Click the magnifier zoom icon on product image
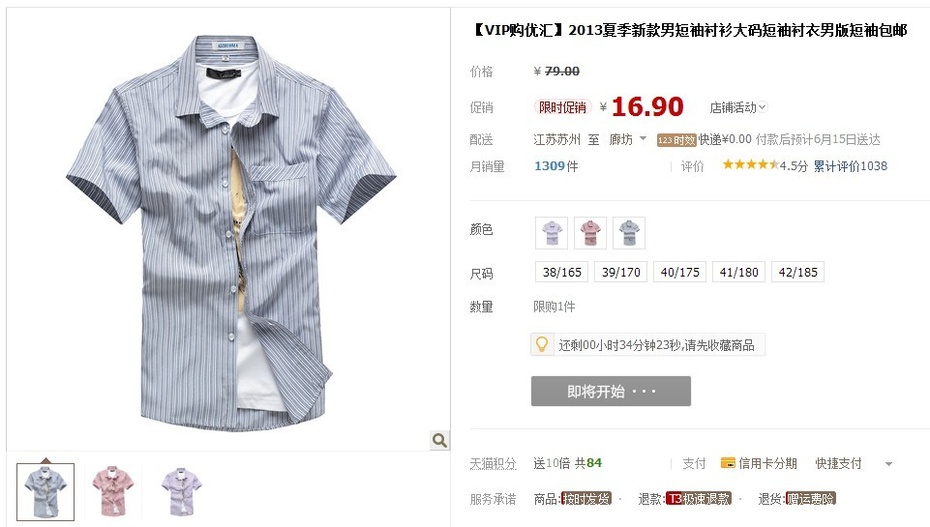The image size is (930, 527). pyautogui.click(x=439, y=440)
